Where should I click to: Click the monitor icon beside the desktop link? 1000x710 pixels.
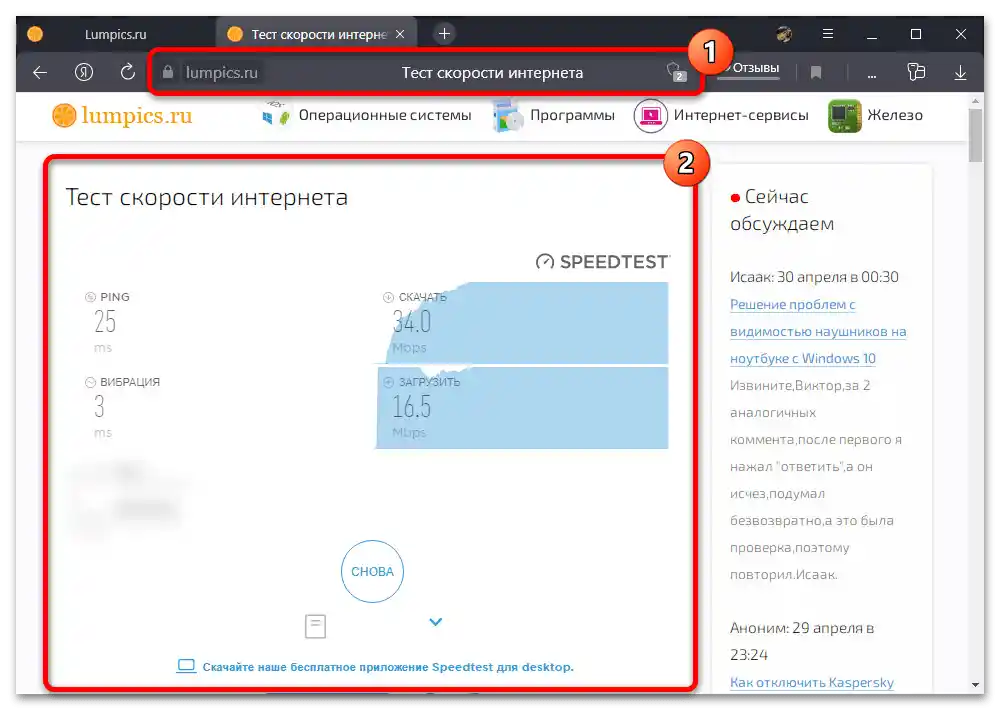[x=186, y=666]
